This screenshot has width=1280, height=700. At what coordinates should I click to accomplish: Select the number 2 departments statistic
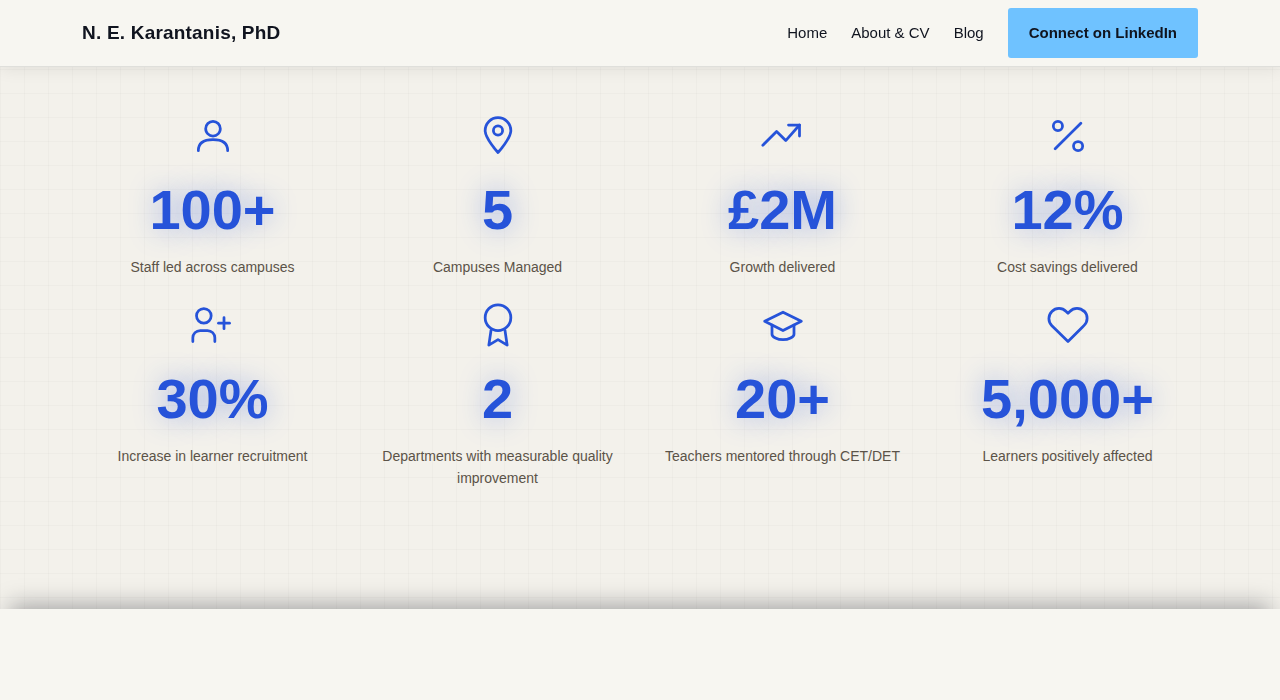tap(497, 399)
